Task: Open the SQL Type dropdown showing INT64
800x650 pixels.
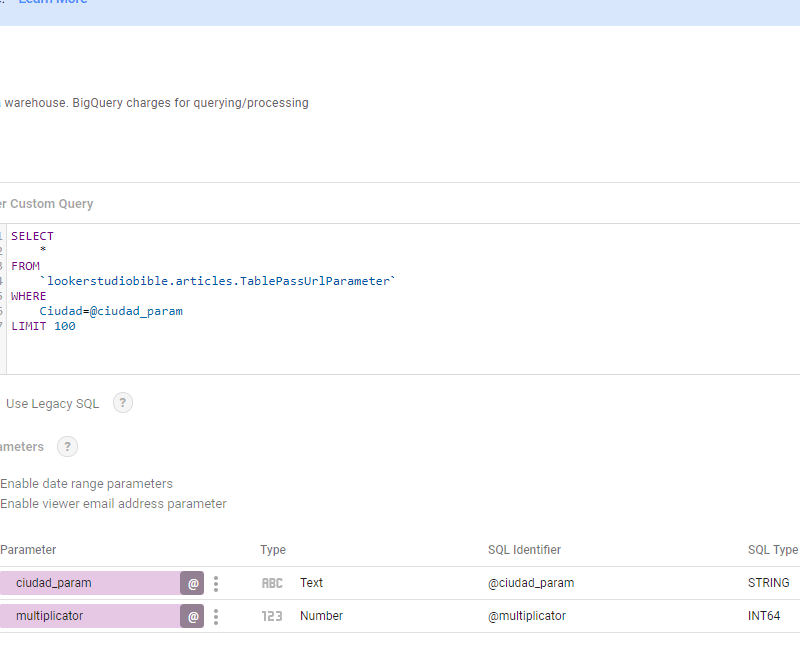Action: (x=765, y=616)
